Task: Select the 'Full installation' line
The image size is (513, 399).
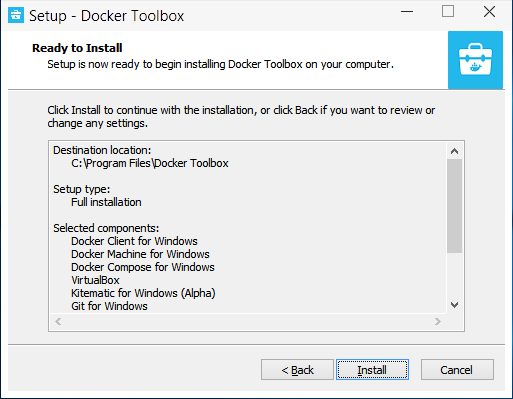Action: coord(106,202)
